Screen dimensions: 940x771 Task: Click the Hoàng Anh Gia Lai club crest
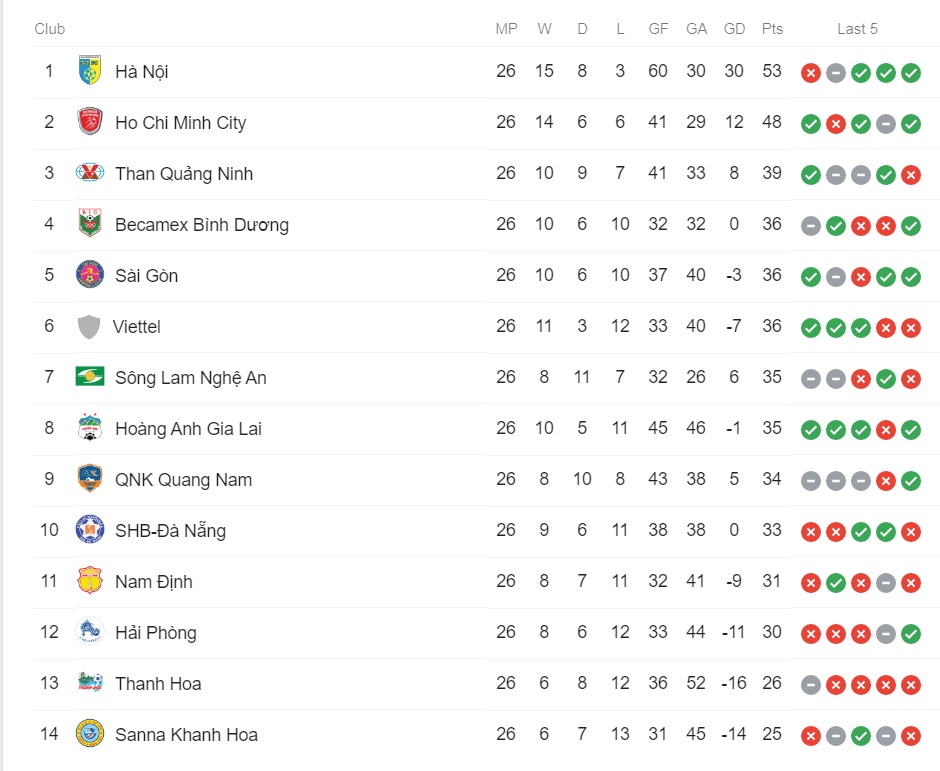[90, 427]
